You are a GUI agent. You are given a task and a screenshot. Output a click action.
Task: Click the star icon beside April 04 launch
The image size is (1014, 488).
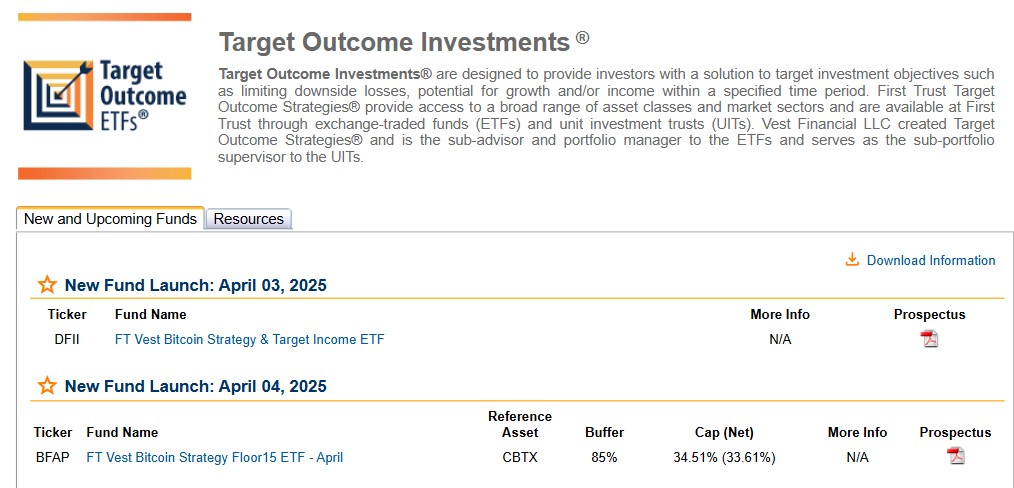(47, 386)
